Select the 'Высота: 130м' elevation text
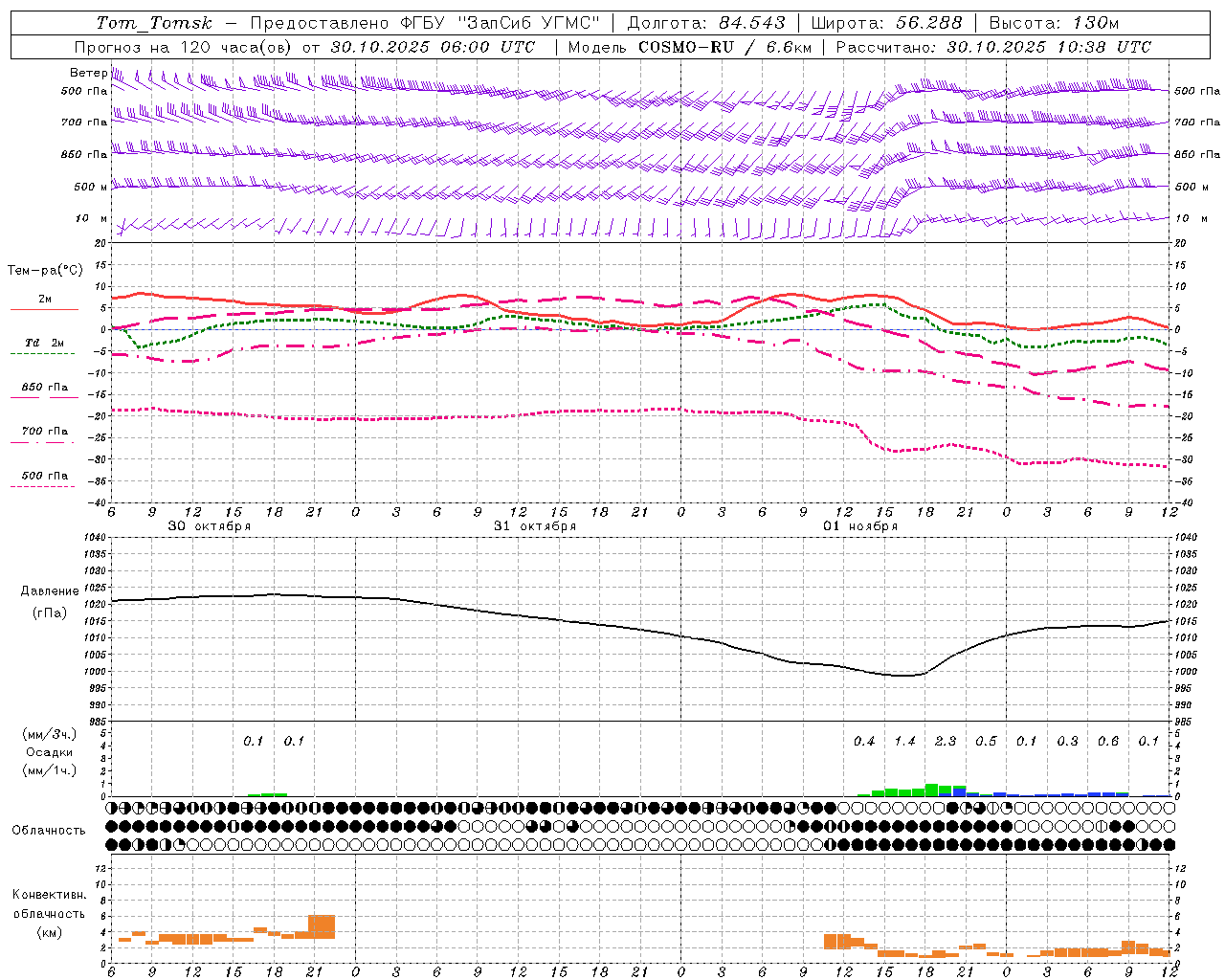The width and height of the screenshot is (1225, 980). tap(1054, 23)
